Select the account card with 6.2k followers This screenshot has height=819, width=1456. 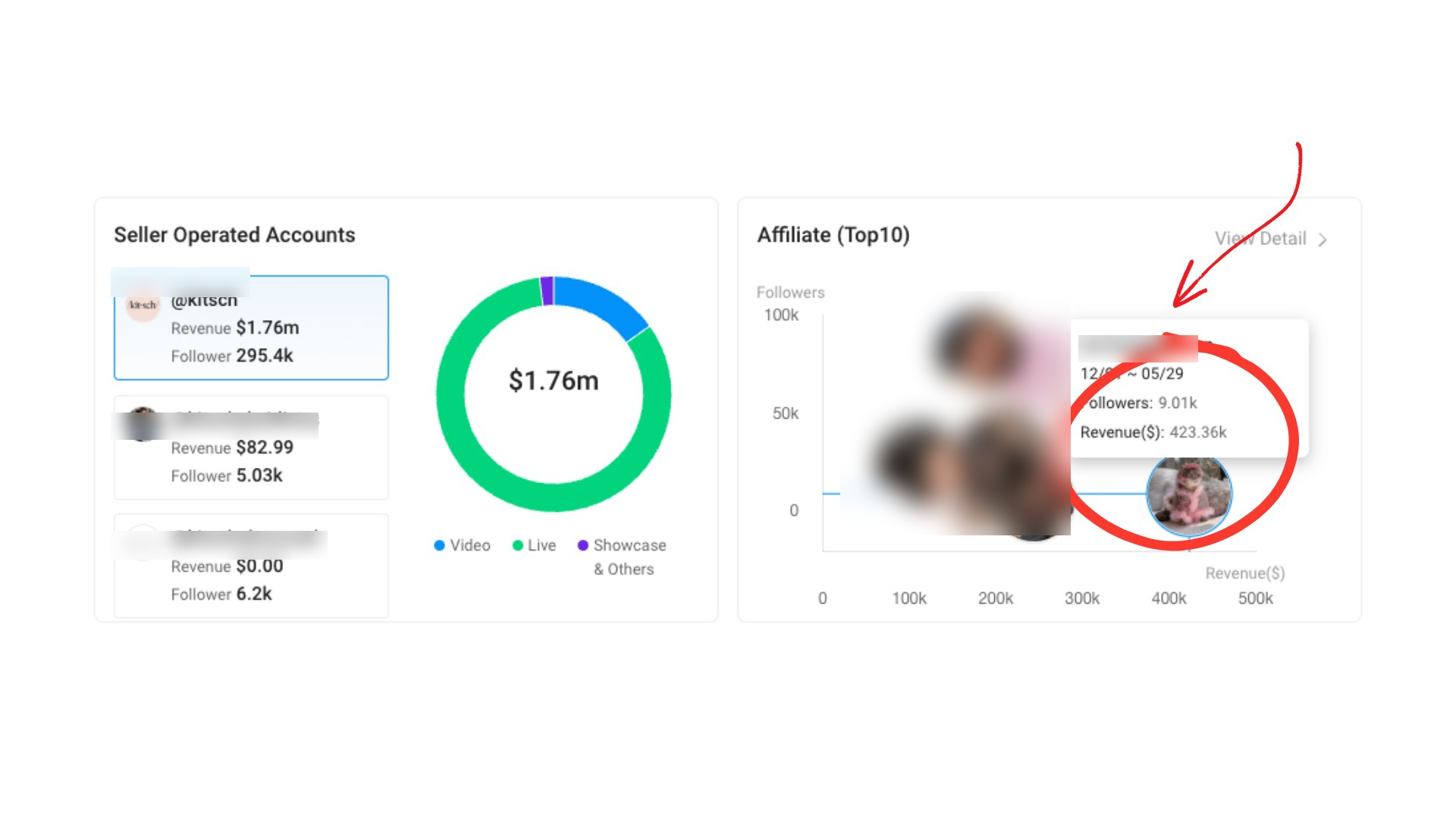pyautogui.click(x=251, y=566)
